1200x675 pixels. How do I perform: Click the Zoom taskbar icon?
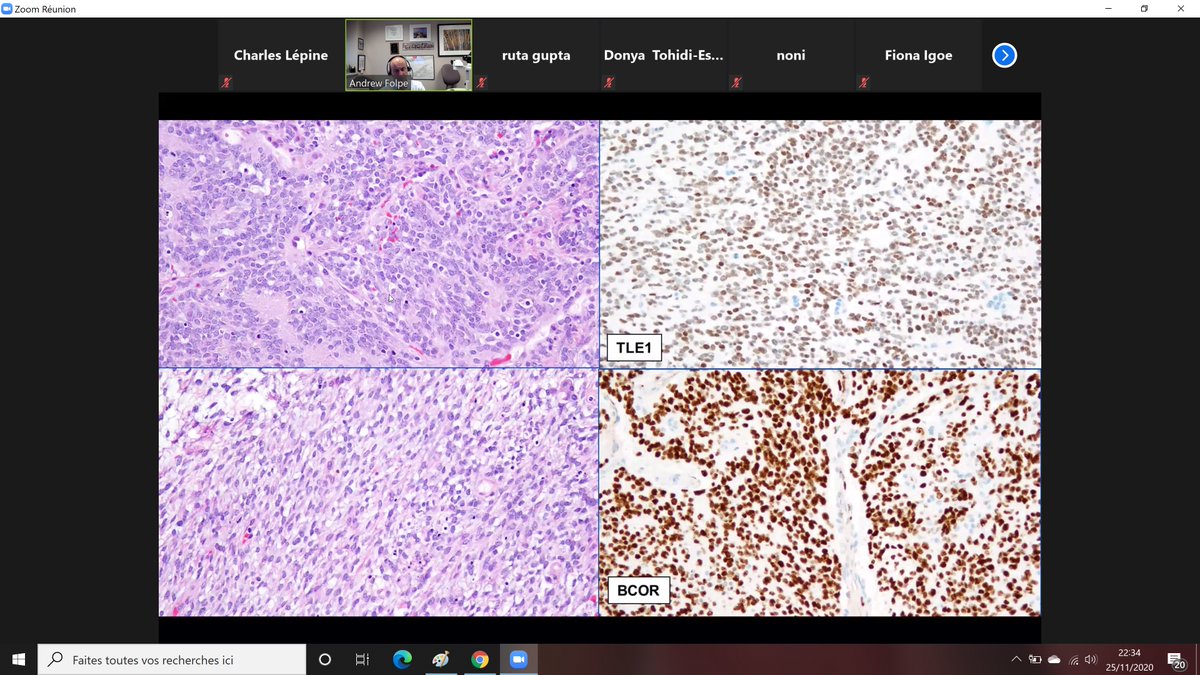pyautogui.click(x=518, y=659)
